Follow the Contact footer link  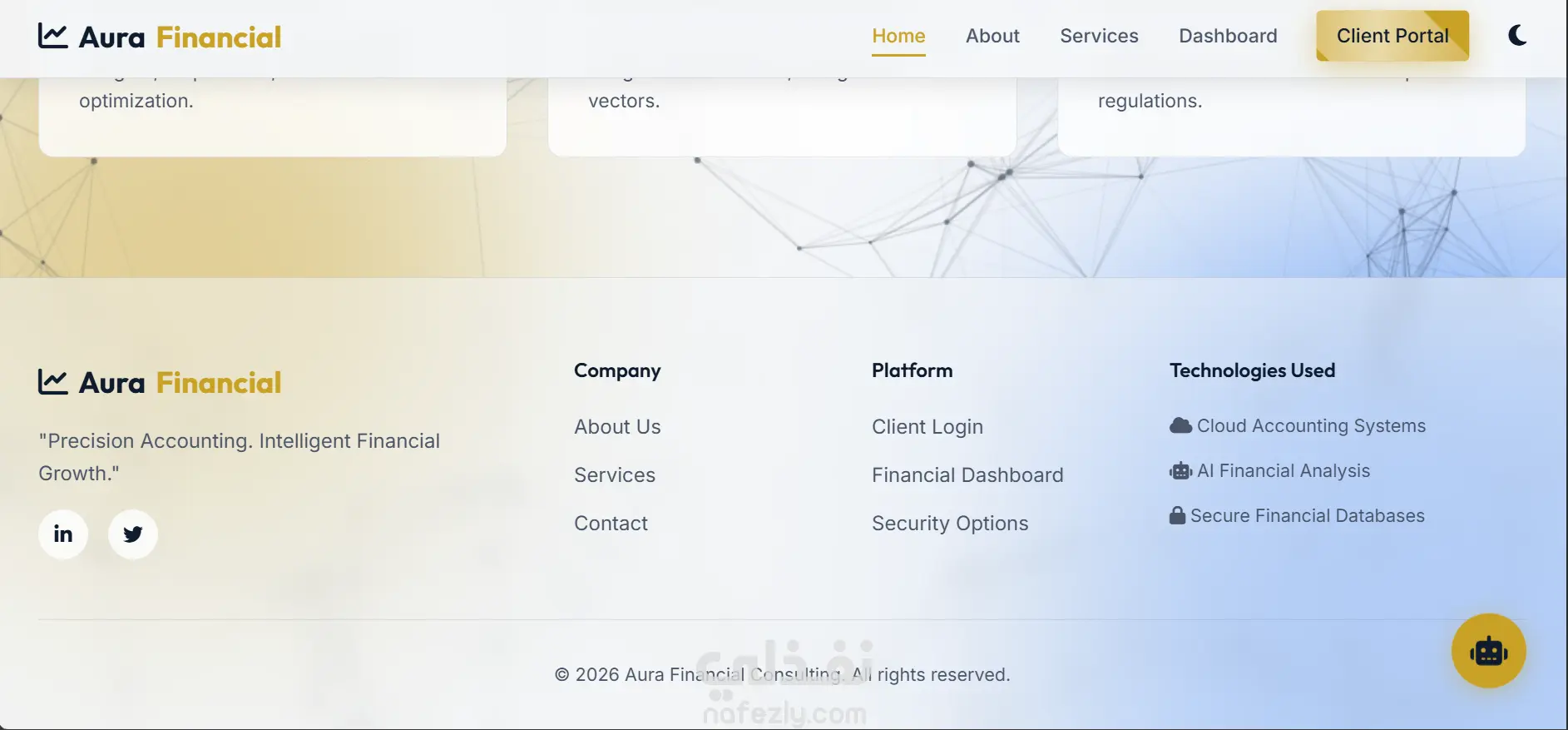[611, 524]
